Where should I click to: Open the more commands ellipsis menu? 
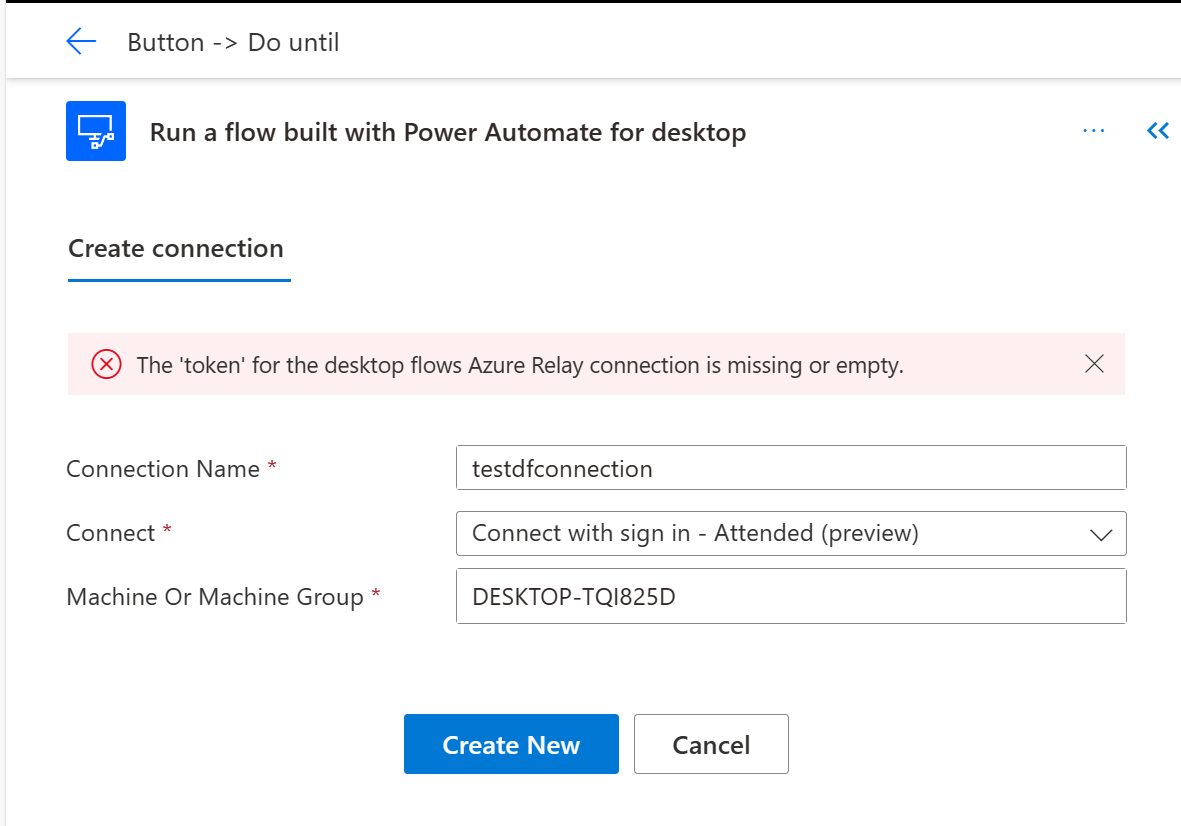click(x=1093, y=130)
